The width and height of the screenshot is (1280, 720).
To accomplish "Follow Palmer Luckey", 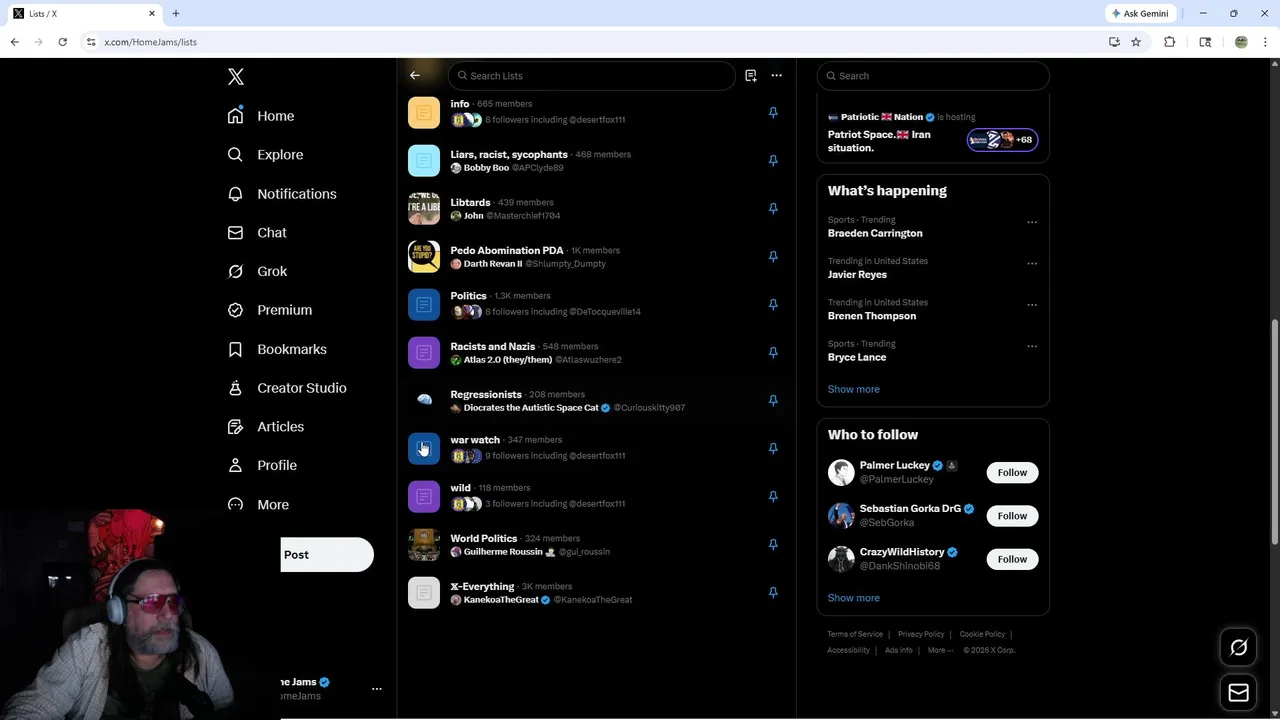I will coord(1012,472).
